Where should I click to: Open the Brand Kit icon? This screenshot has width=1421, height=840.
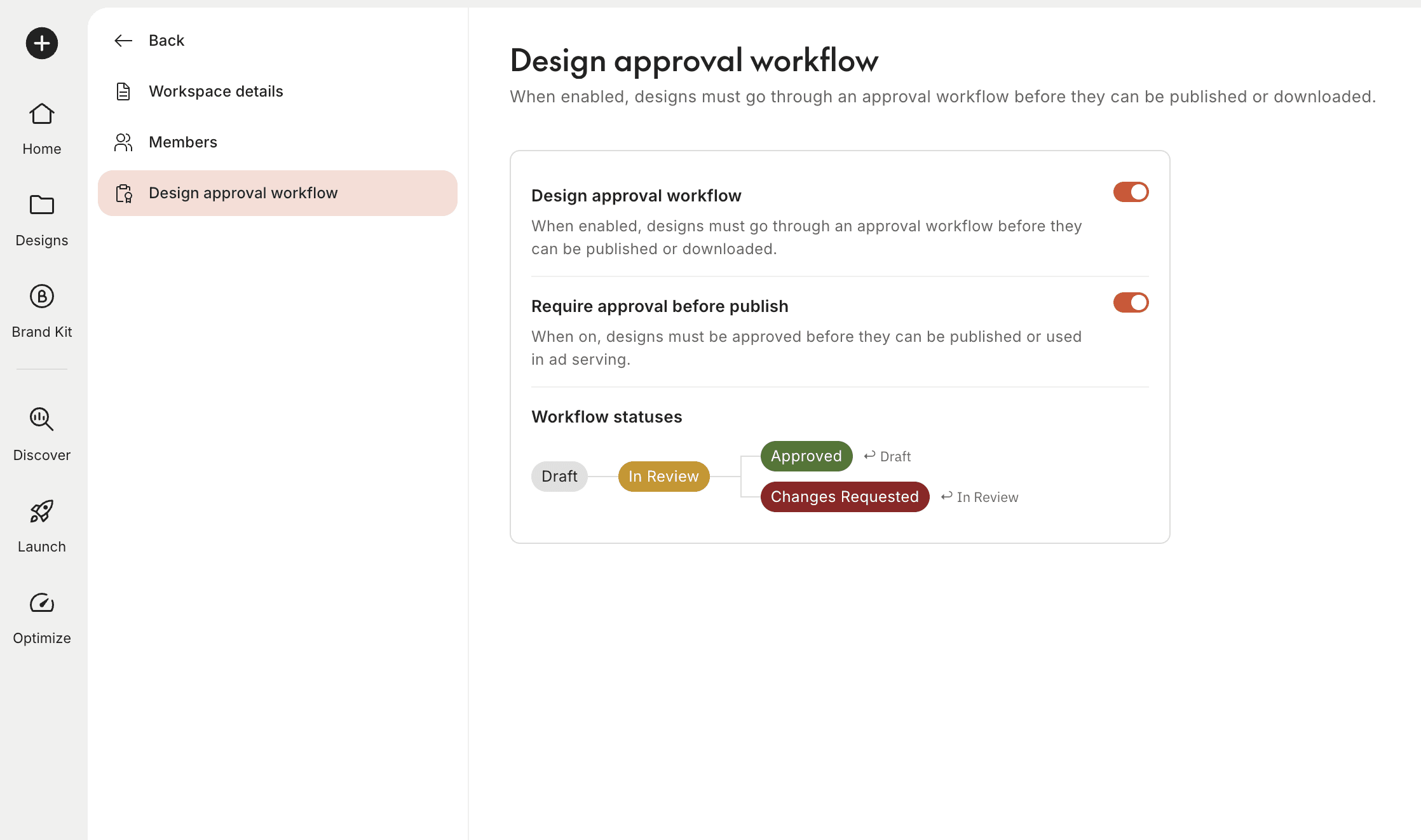(x=41, y=297)
